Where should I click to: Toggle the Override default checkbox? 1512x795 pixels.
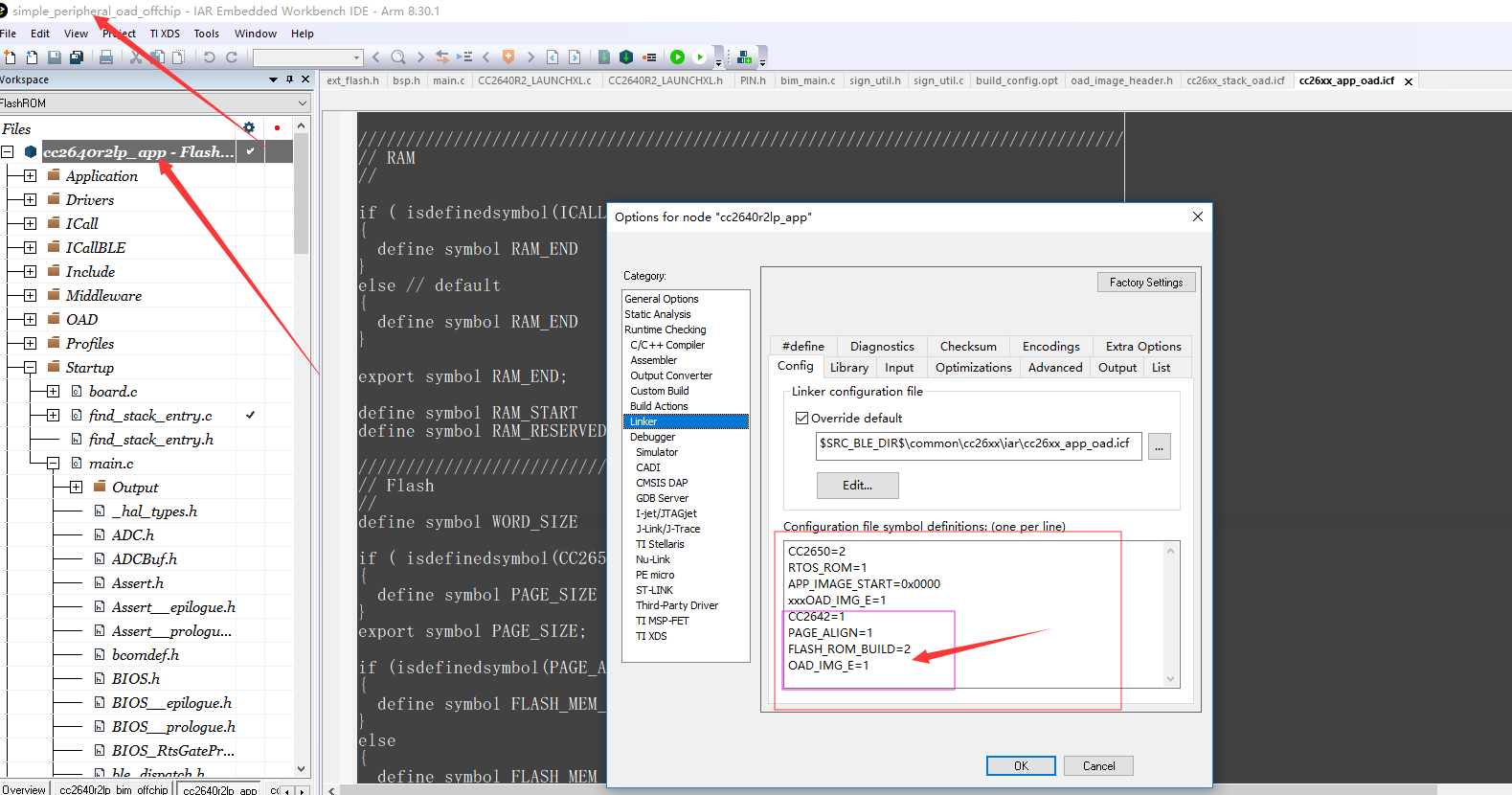(x=802, y=419)
